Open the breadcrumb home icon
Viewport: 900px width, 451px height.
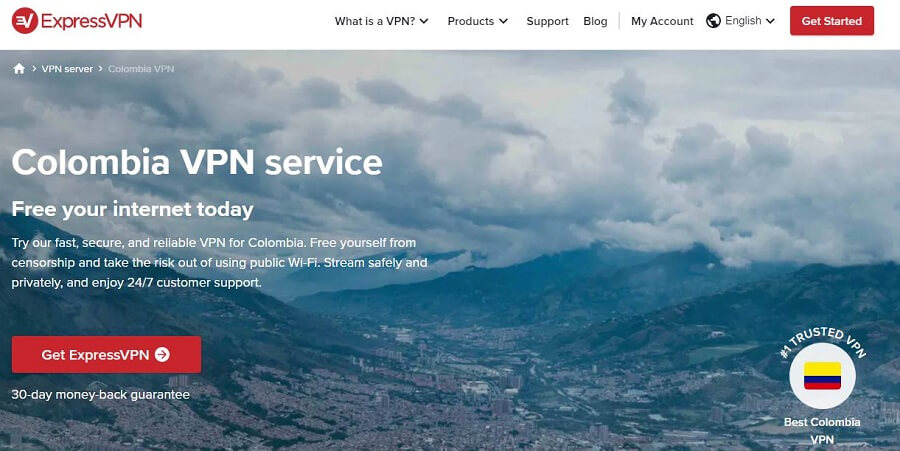19,69
